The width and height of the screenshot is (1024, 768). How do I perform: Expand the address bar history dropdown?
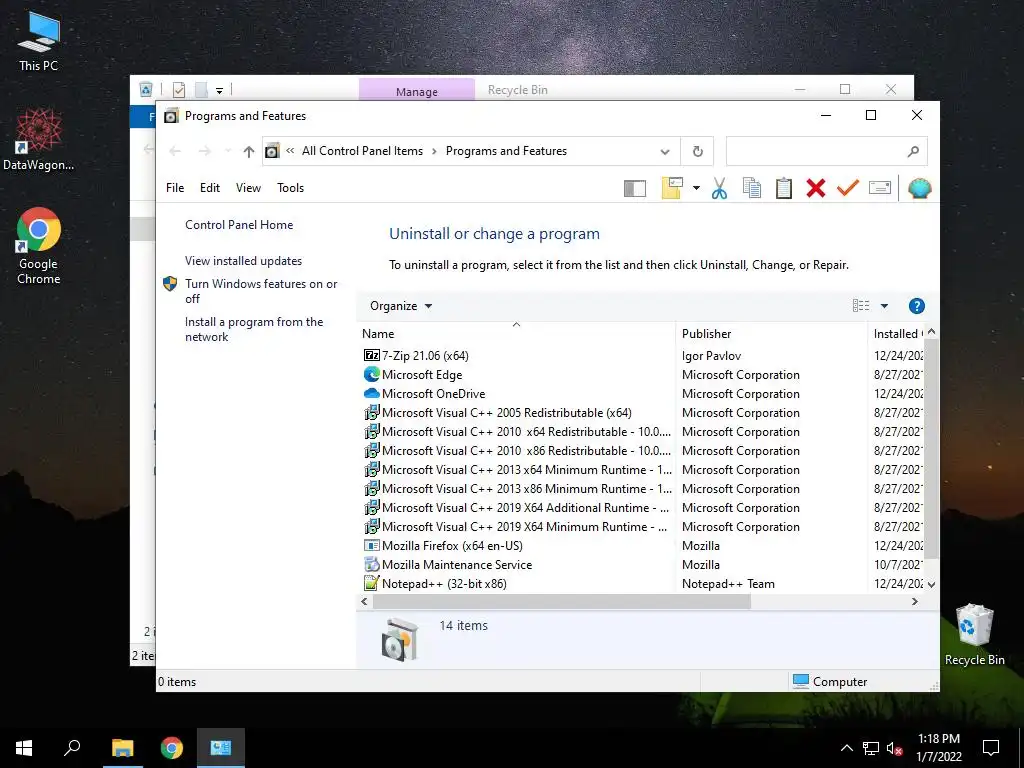pyautogui.click(x=665, y=152)
